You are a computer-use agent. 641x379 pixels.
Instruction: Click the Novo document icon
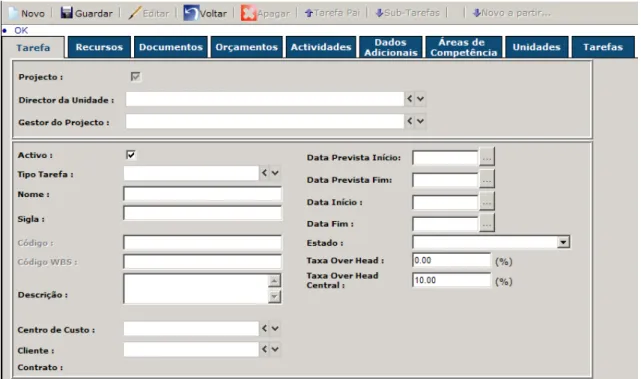coord(13,13)
